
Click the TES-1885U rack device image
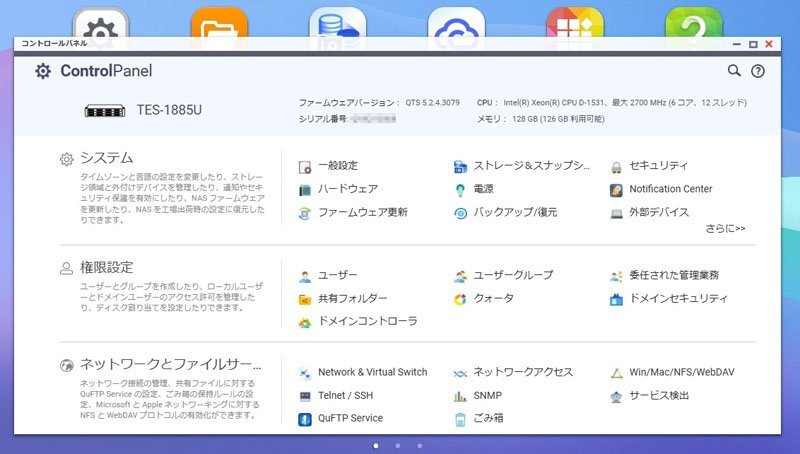coord(105,111)
